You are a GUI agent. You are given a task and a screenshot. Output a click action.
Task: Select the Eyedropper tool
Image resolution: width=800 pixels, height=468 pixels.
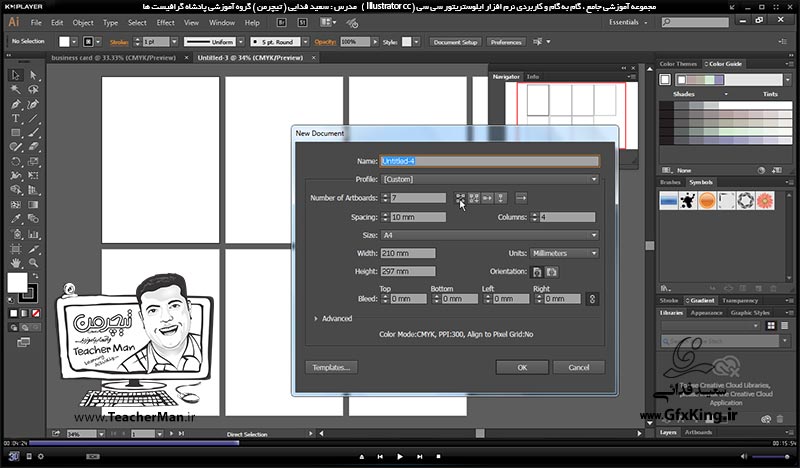coord(15,219)
